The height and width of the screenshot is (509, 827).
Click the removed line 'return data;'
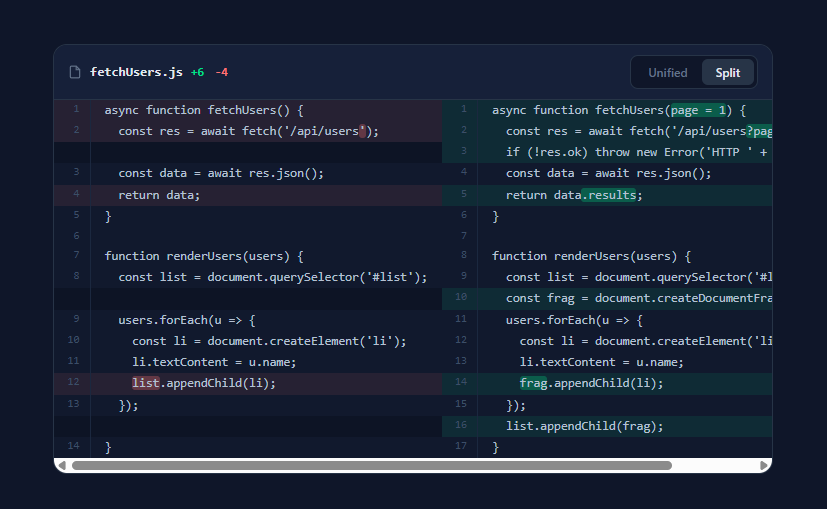coord(248,195)
